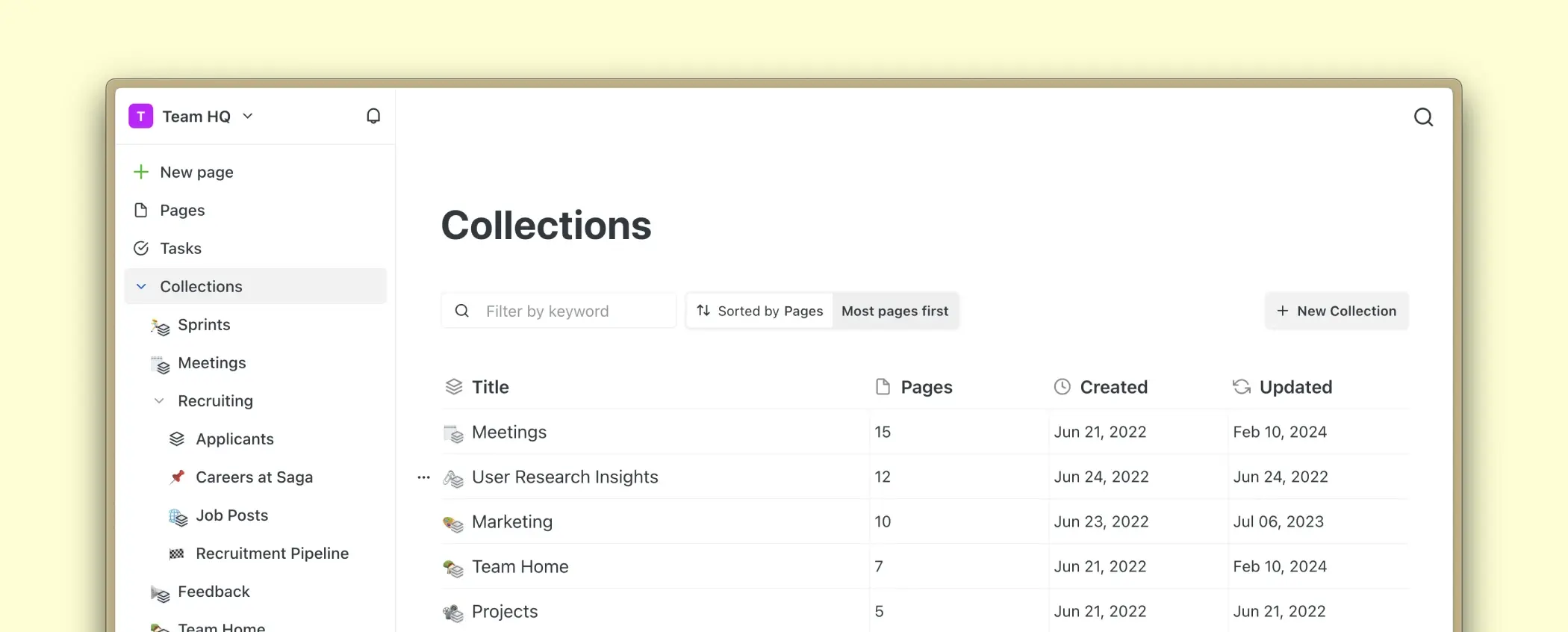The height and width of the screenshot is (632, 1568).
Task: Toggle sort order via Most pages first
Action: (895, 312)
